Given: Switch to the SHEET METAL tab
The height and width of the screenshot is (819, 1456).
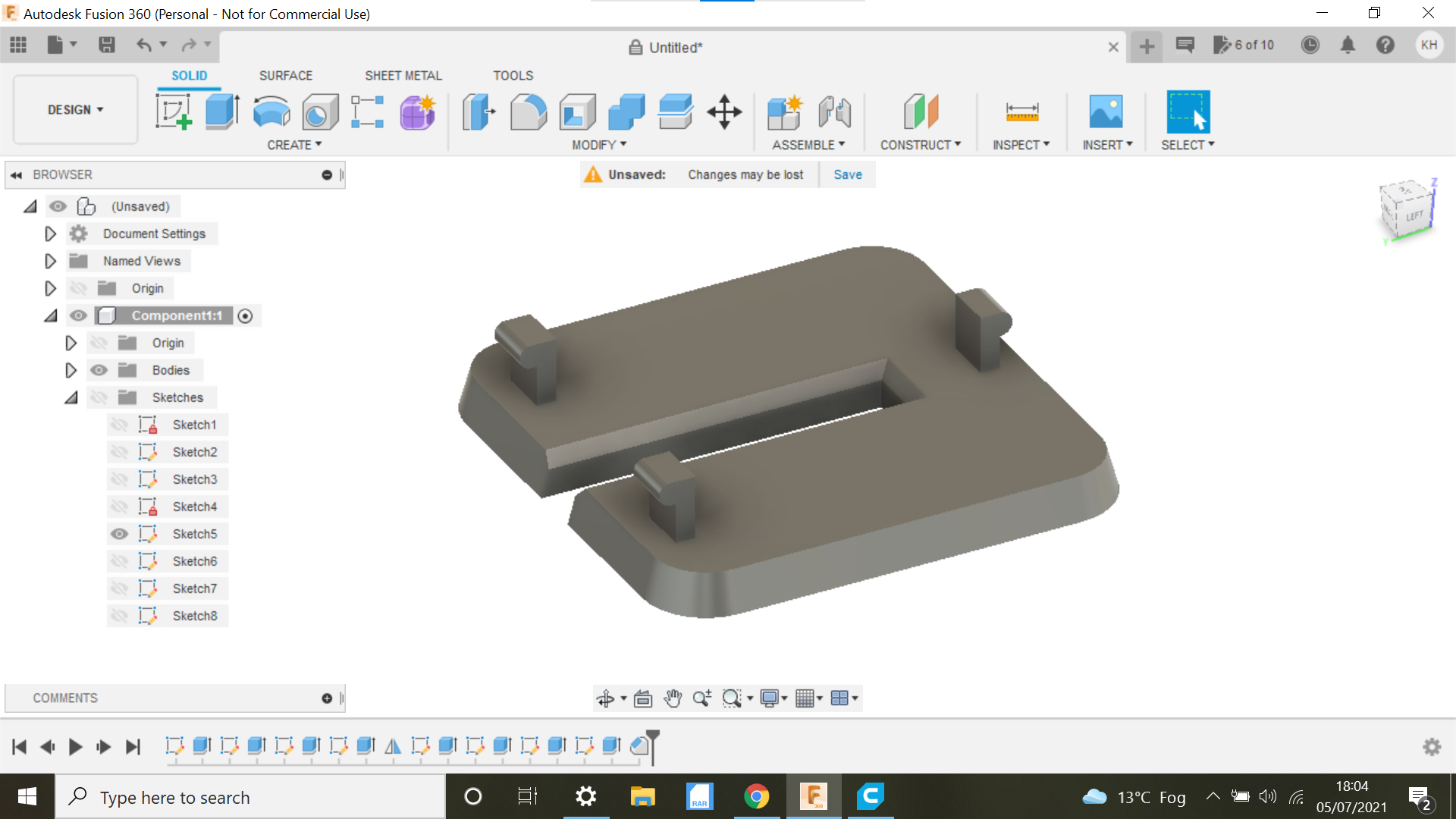Looking at the screenshot, I should coord(403,76).
